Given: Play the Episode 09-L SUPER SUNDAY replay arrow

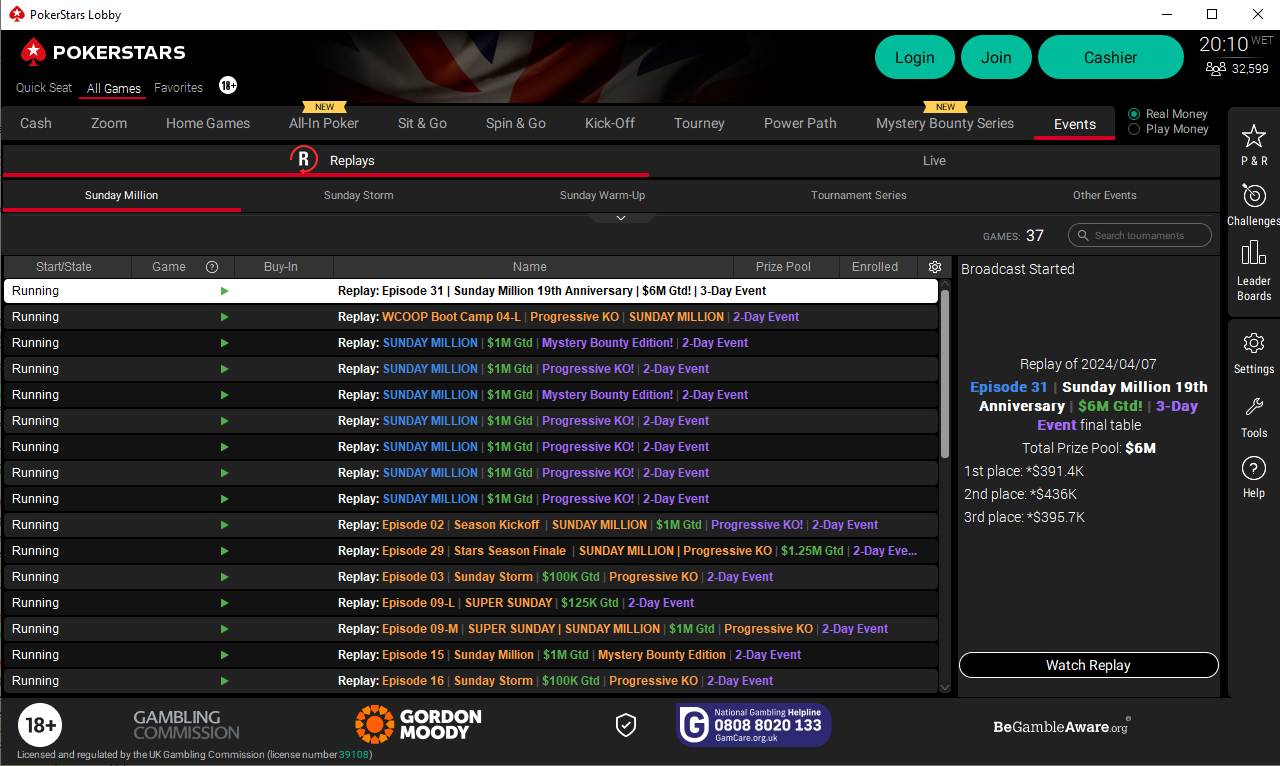Looking at the screenshot, I should (224, 603).
